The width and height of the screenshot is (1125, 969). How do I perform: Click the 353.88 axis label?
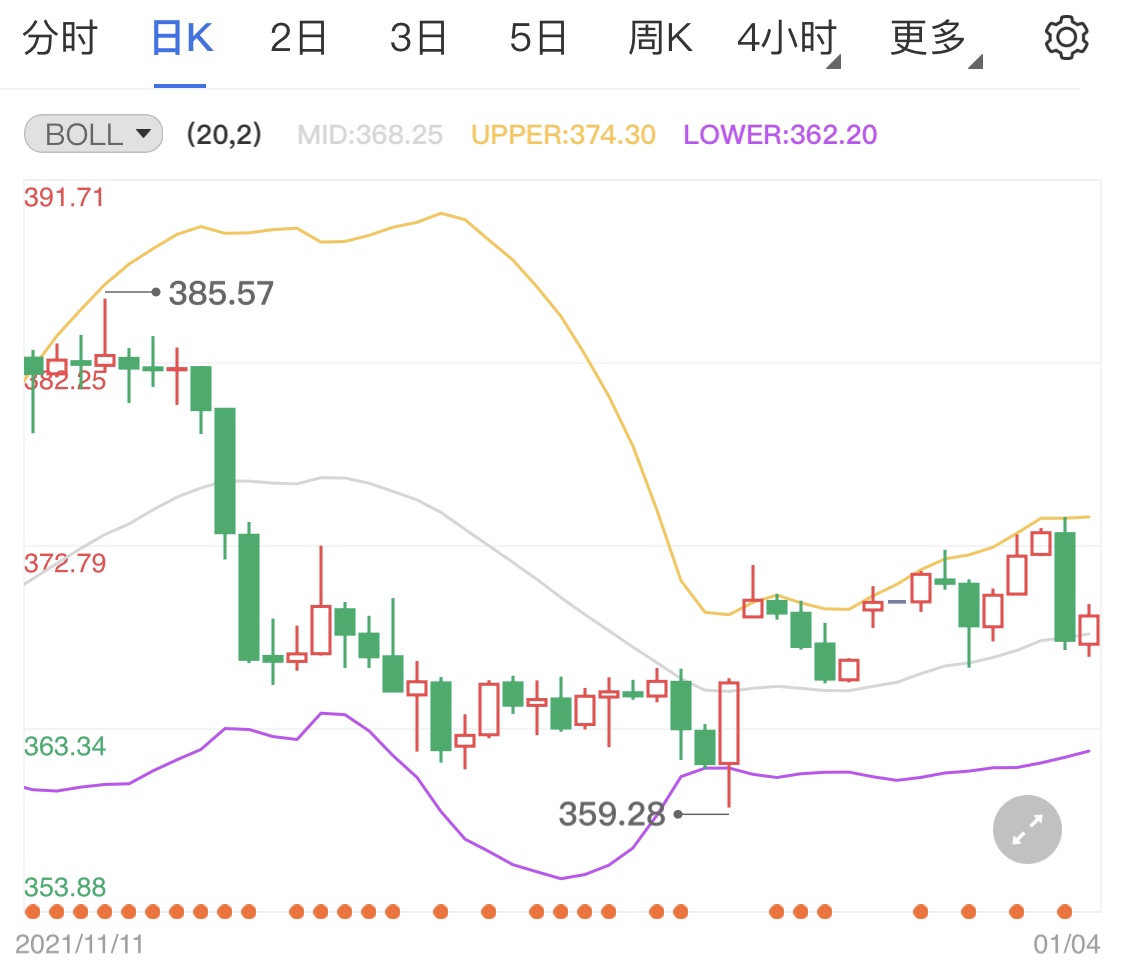click(65, 887)
